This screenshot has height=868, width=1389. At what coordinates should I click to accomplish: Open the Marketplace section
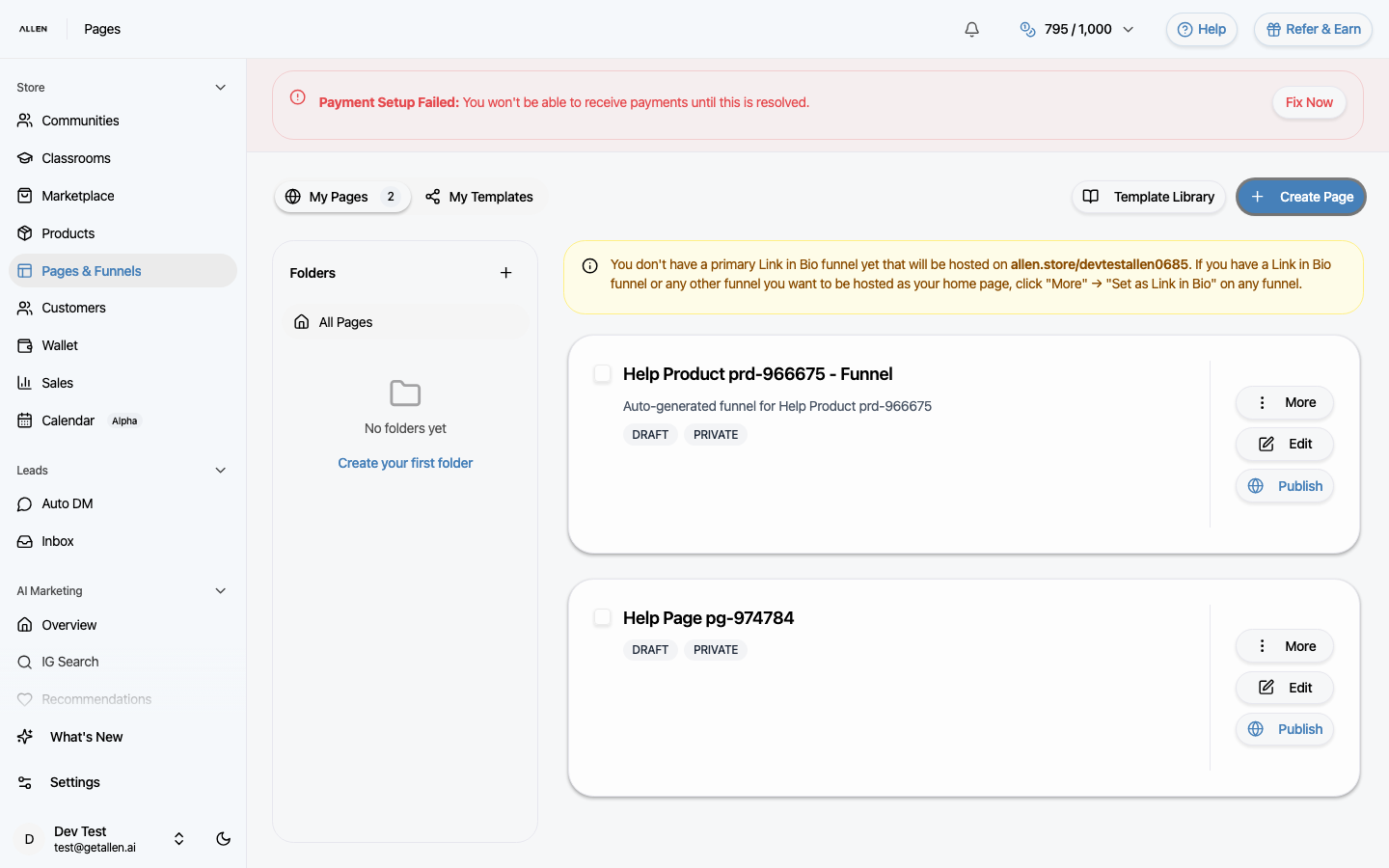coord(77,195)
